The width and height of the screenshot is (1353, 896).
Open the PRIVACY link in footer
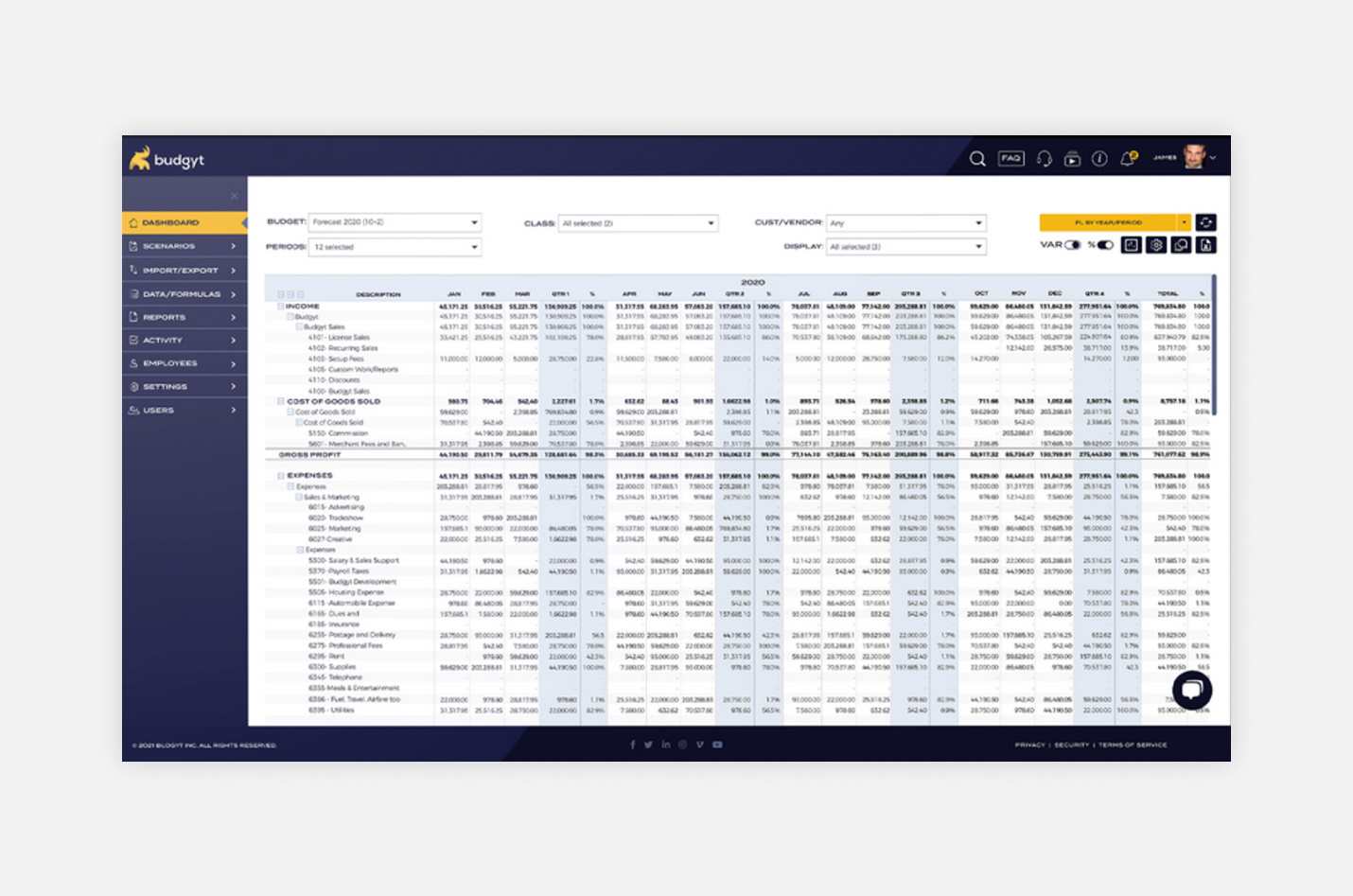coord(1028,745)
